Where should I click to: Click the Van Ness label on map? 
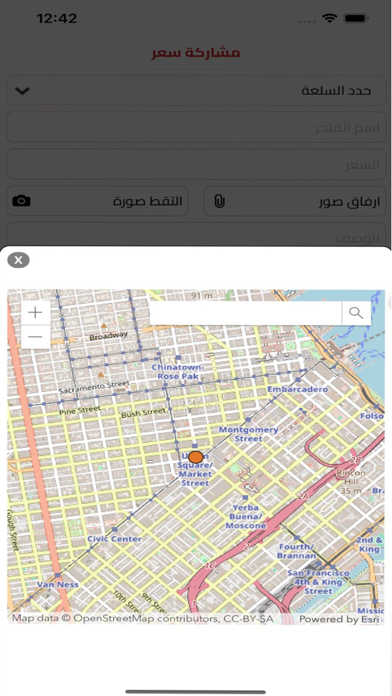tap(58, 585)
